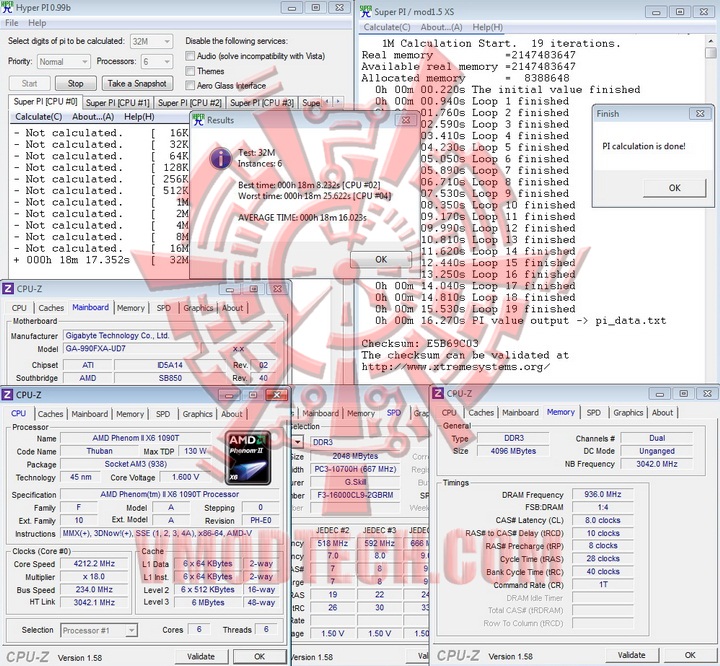Open SPD tab in CPU-Z Memory window
Image resolution: width=720 pixels, height=666 pixels.
[x=593, y=412]
